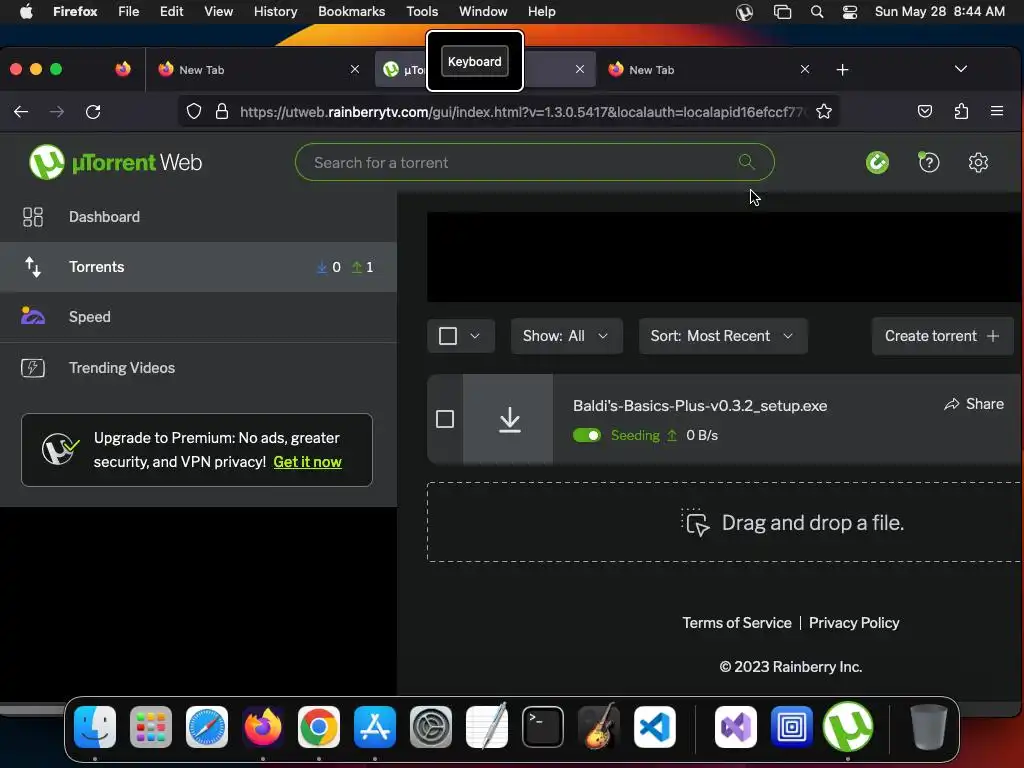Click the download arrow thumbnail for Baldi's-Basics-Plus
Image resolution: width=1024 pixels, height=768 pixels.
point(509,419)
